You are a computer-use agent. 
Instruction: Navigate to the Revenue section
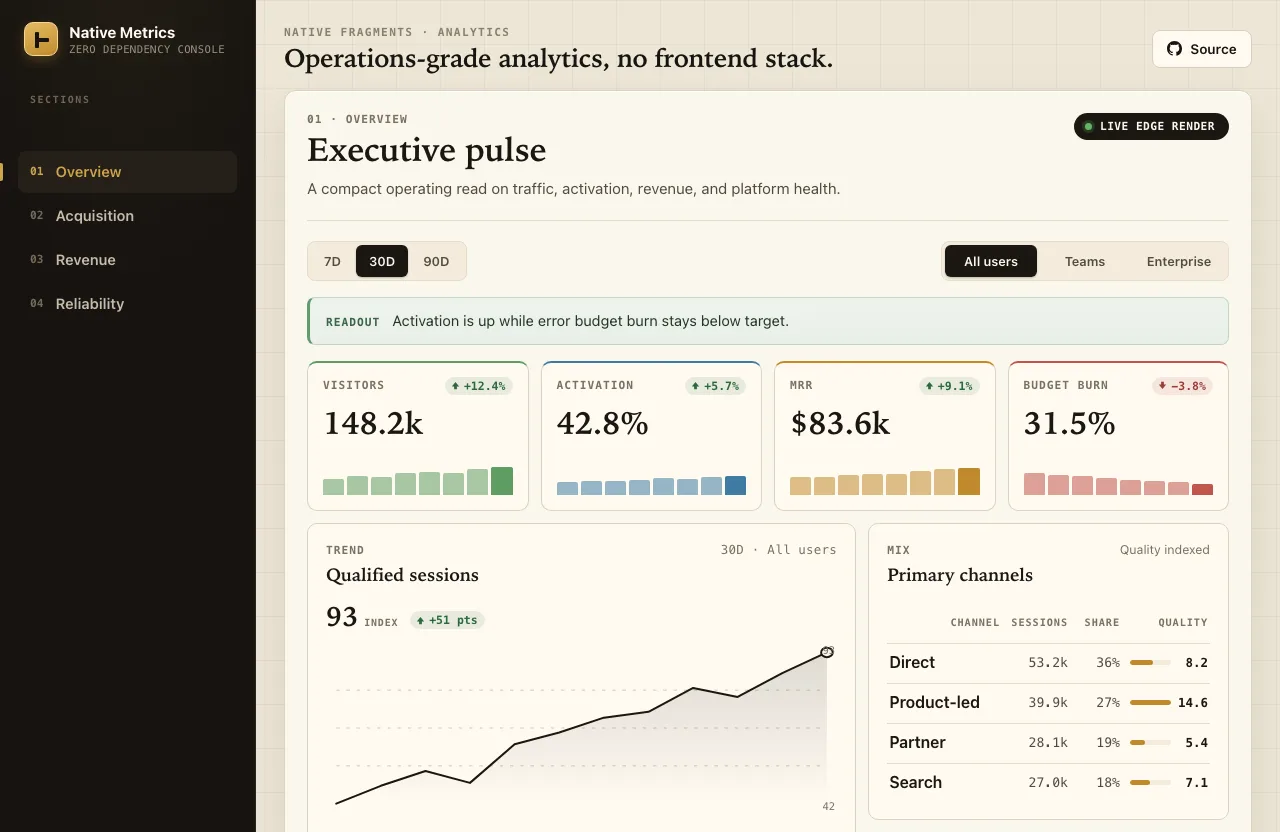(127, 260)
